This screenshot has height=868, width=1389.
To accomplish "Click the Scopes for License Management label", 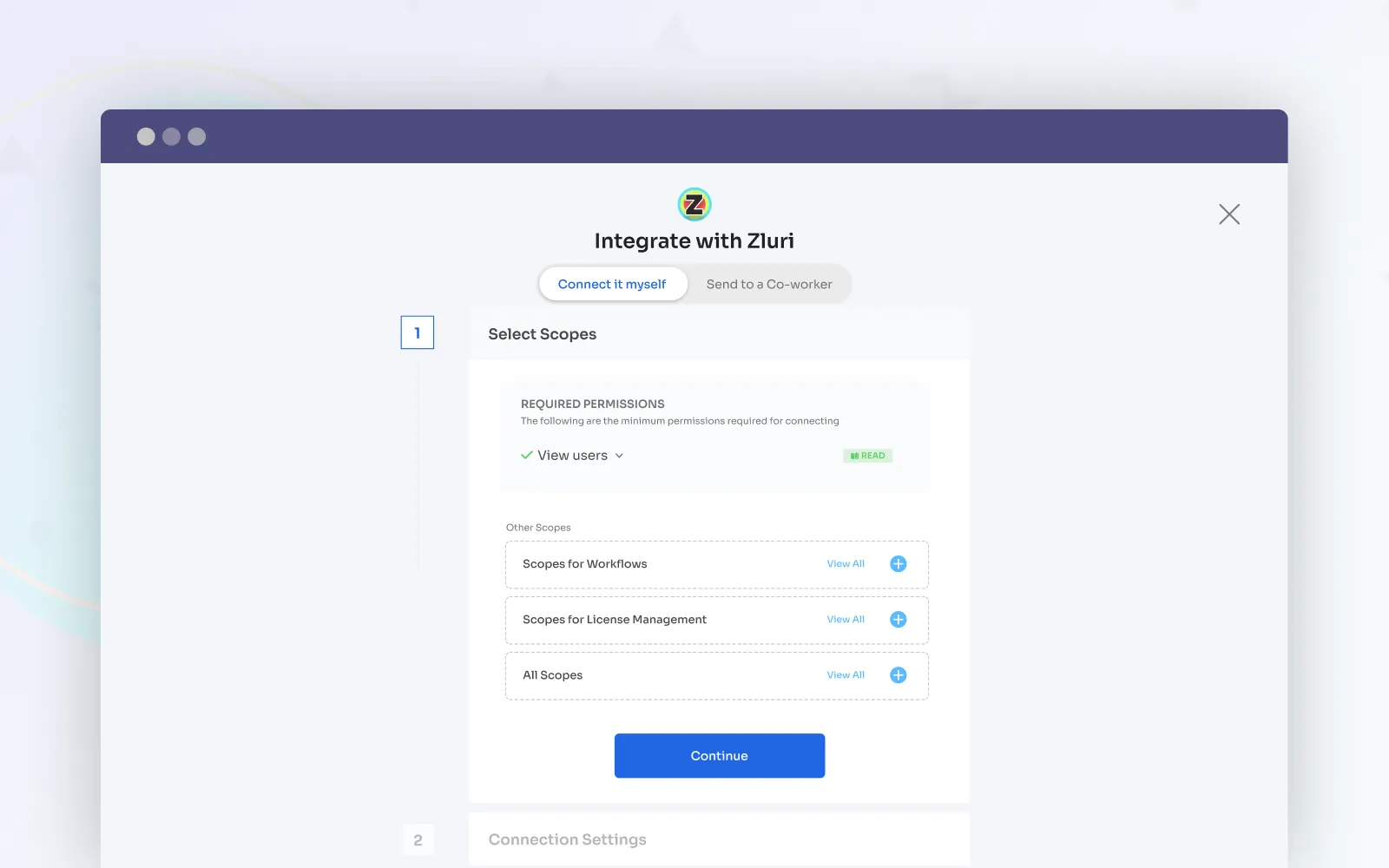I will tap(615, 620).
